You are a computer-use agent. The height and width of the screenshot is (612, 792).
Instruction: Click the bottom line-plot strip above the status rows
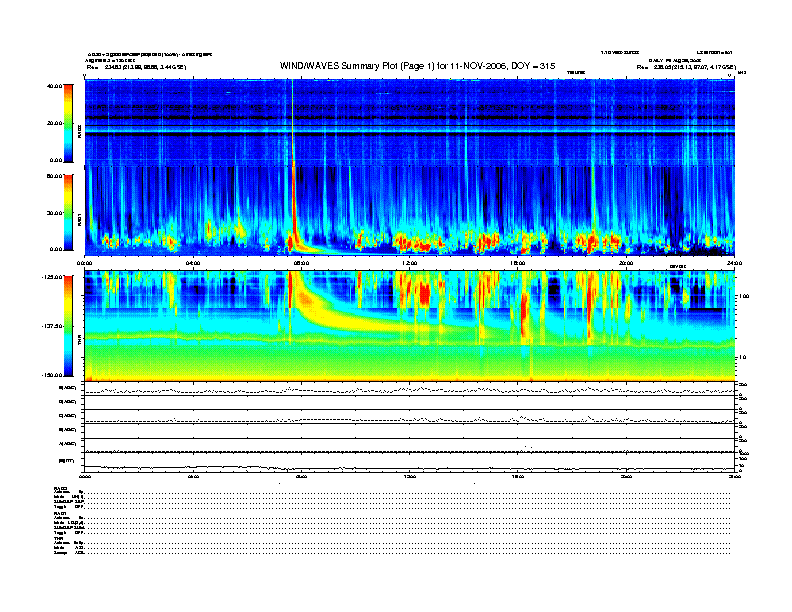tap(410, 462)
